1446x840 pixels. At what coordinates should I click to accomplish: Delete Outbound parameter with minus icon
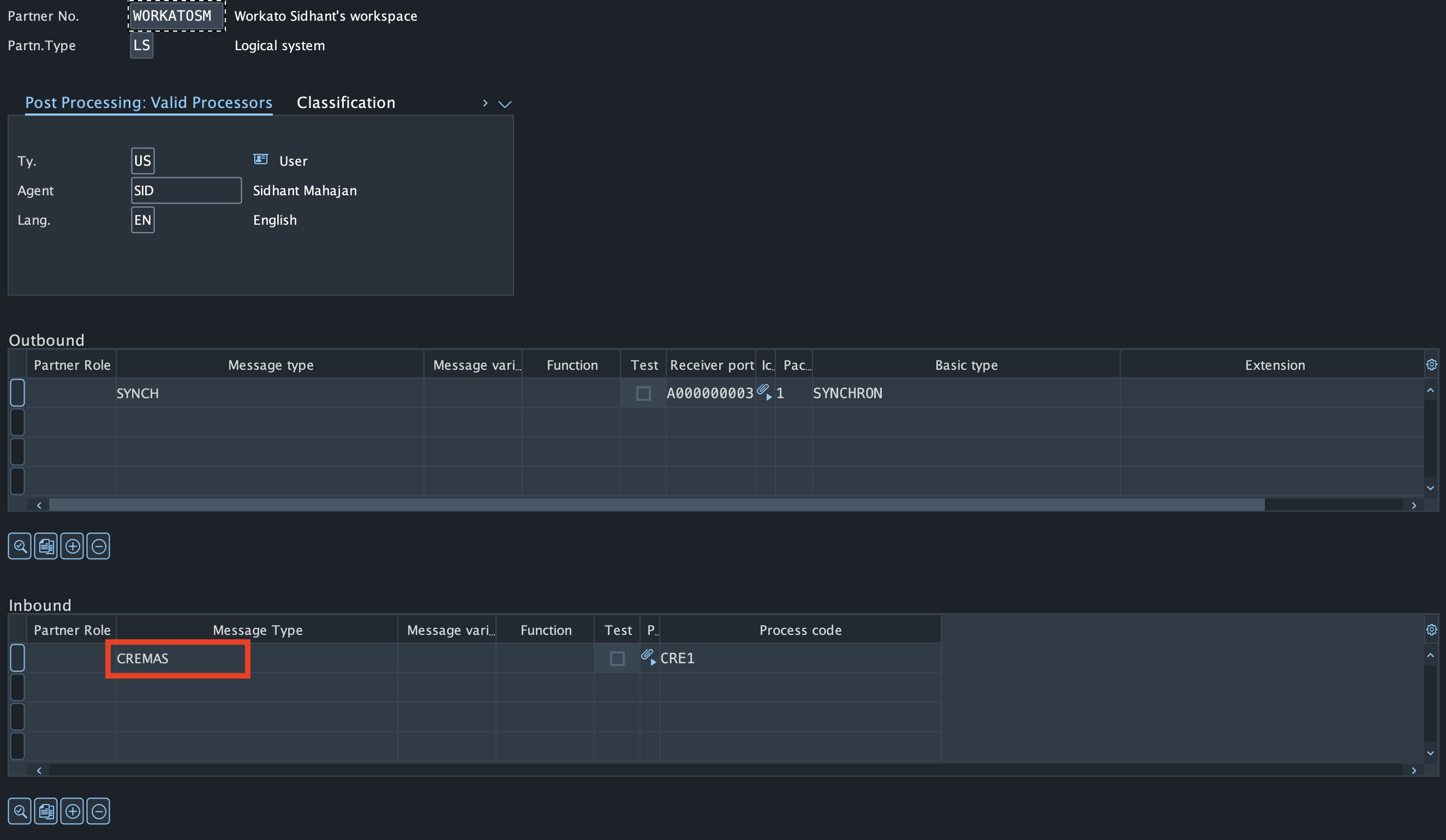98,545
